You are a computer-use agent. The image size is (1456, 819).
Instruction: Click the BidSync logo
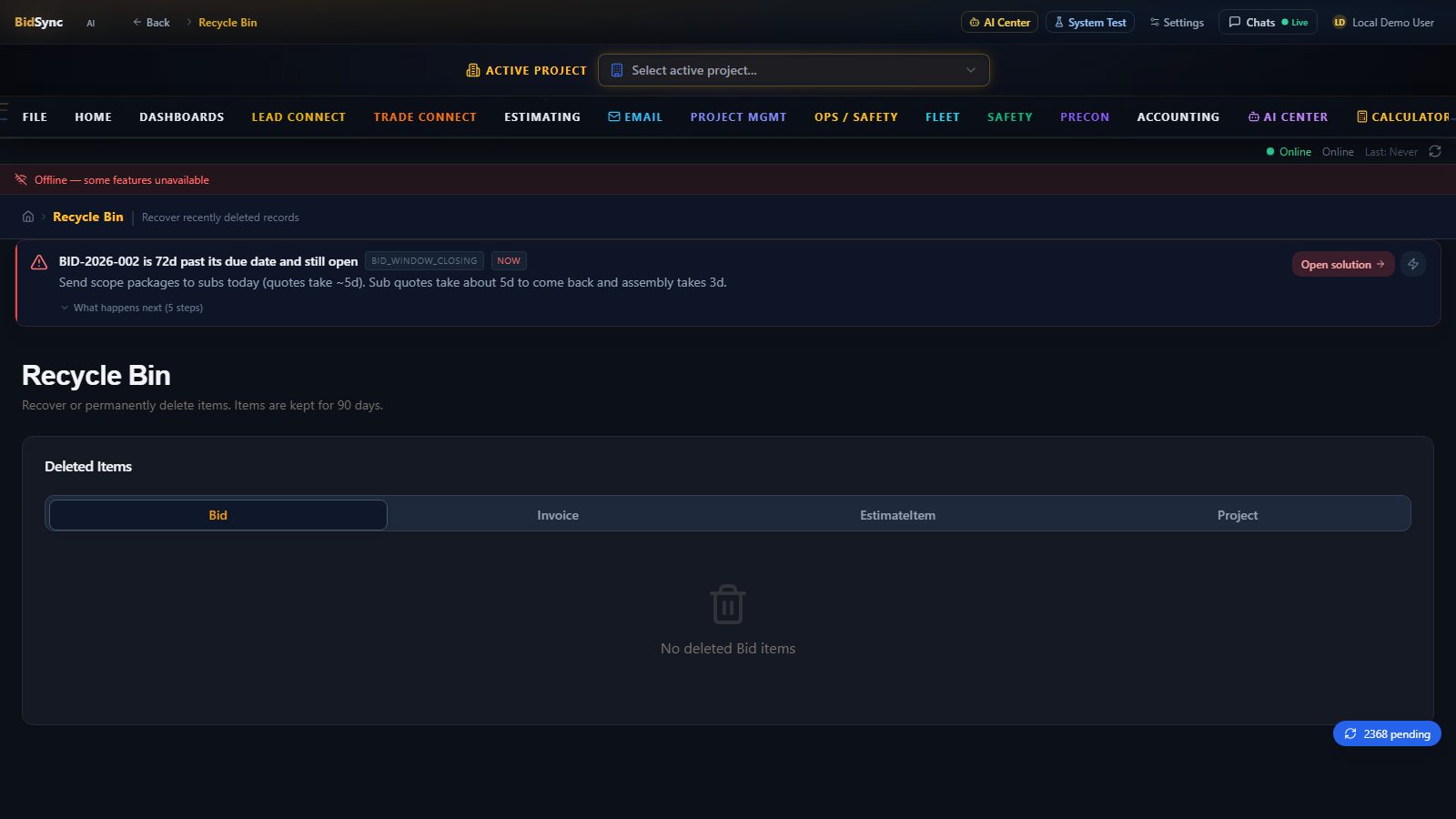(x=38, y=22)
